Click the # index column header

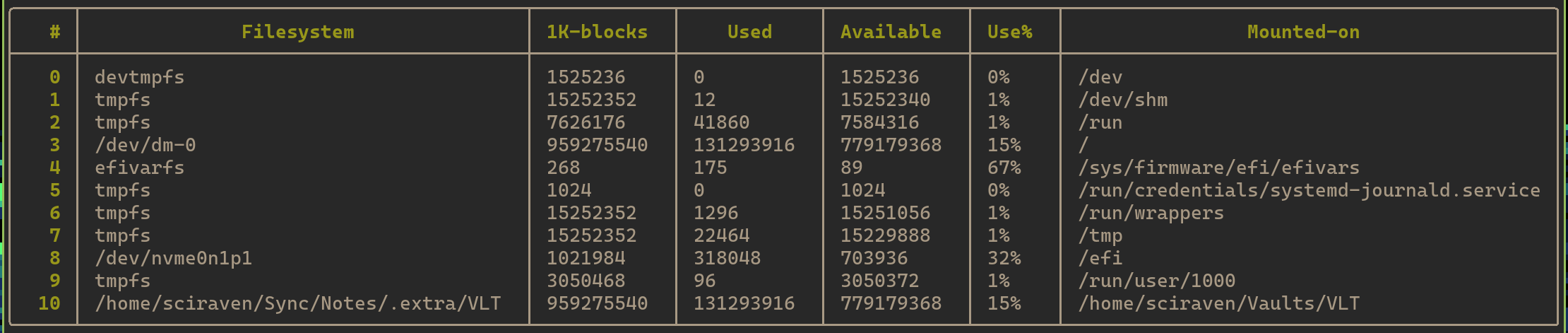point(54,32)
